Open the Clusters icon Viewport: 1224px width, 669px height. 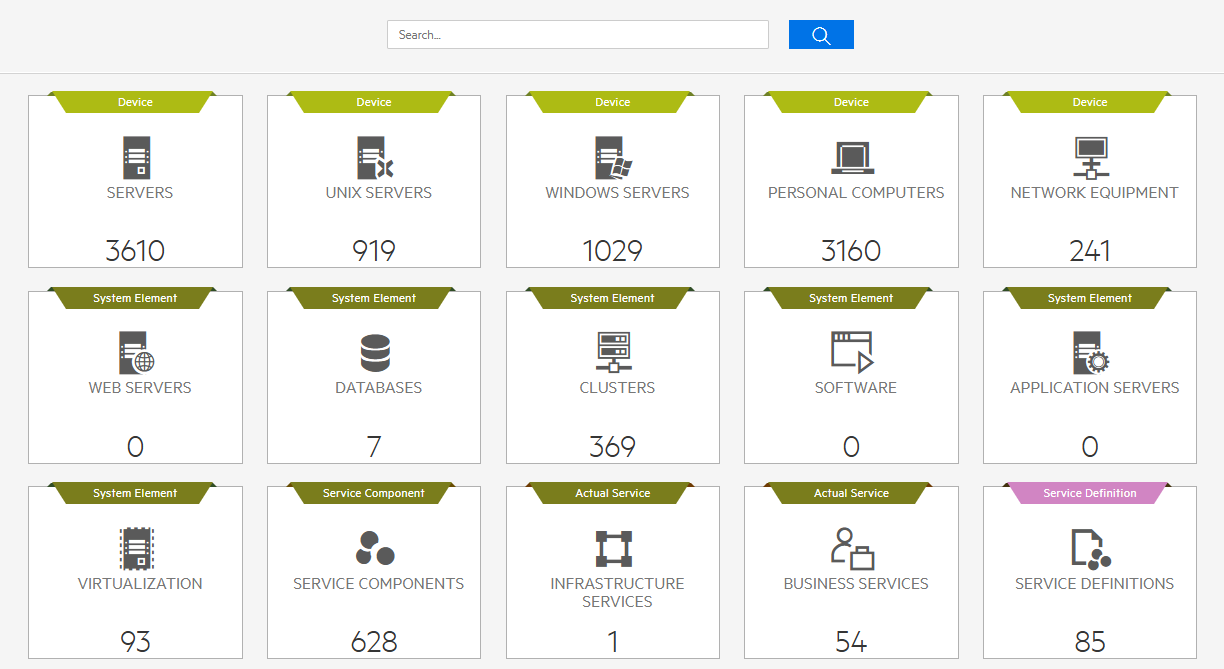[x=613, y=353]
